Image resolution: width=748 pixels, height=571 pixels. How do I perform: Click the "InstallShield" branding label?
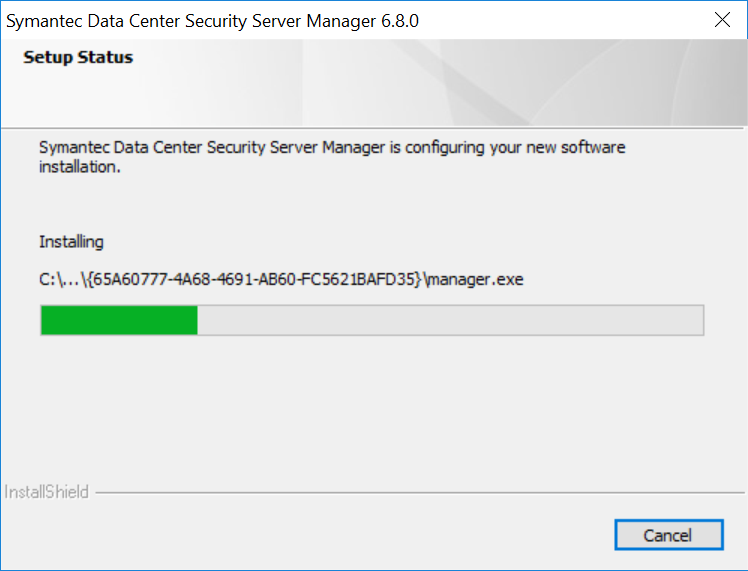click(x=47, y=492)
